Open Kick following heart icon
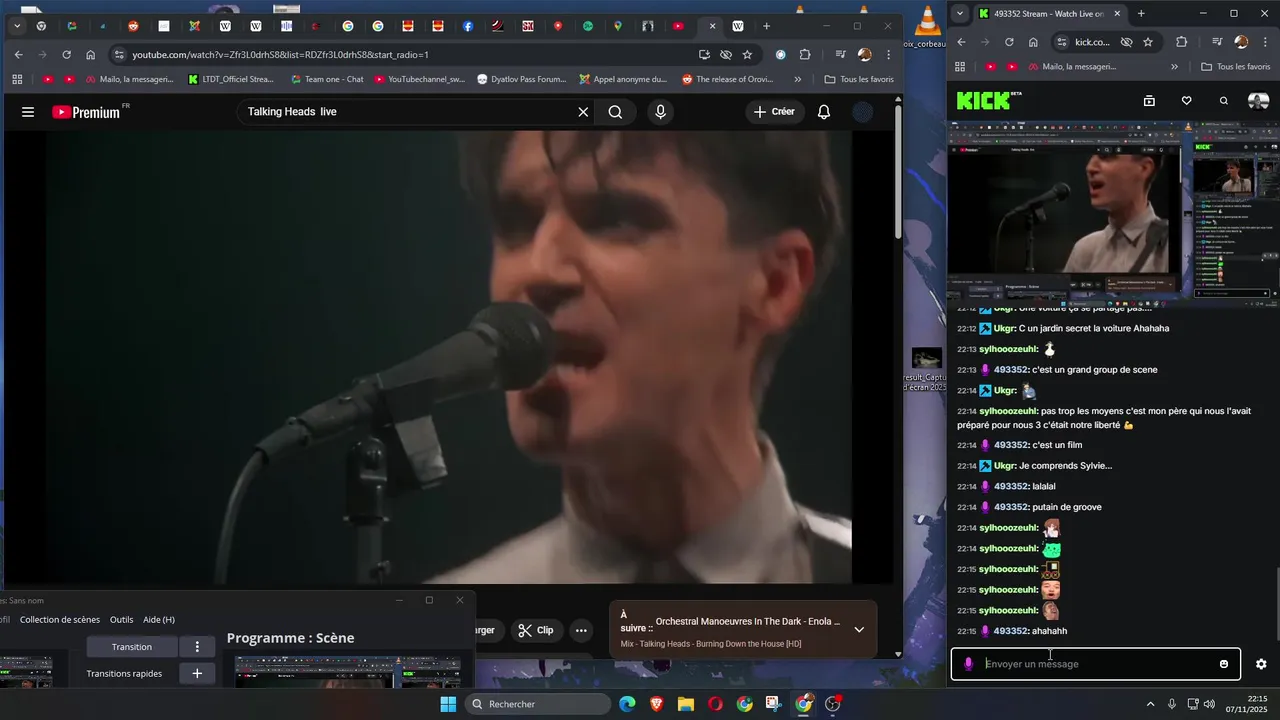 pyautogui.click(x=1186, y=101)
